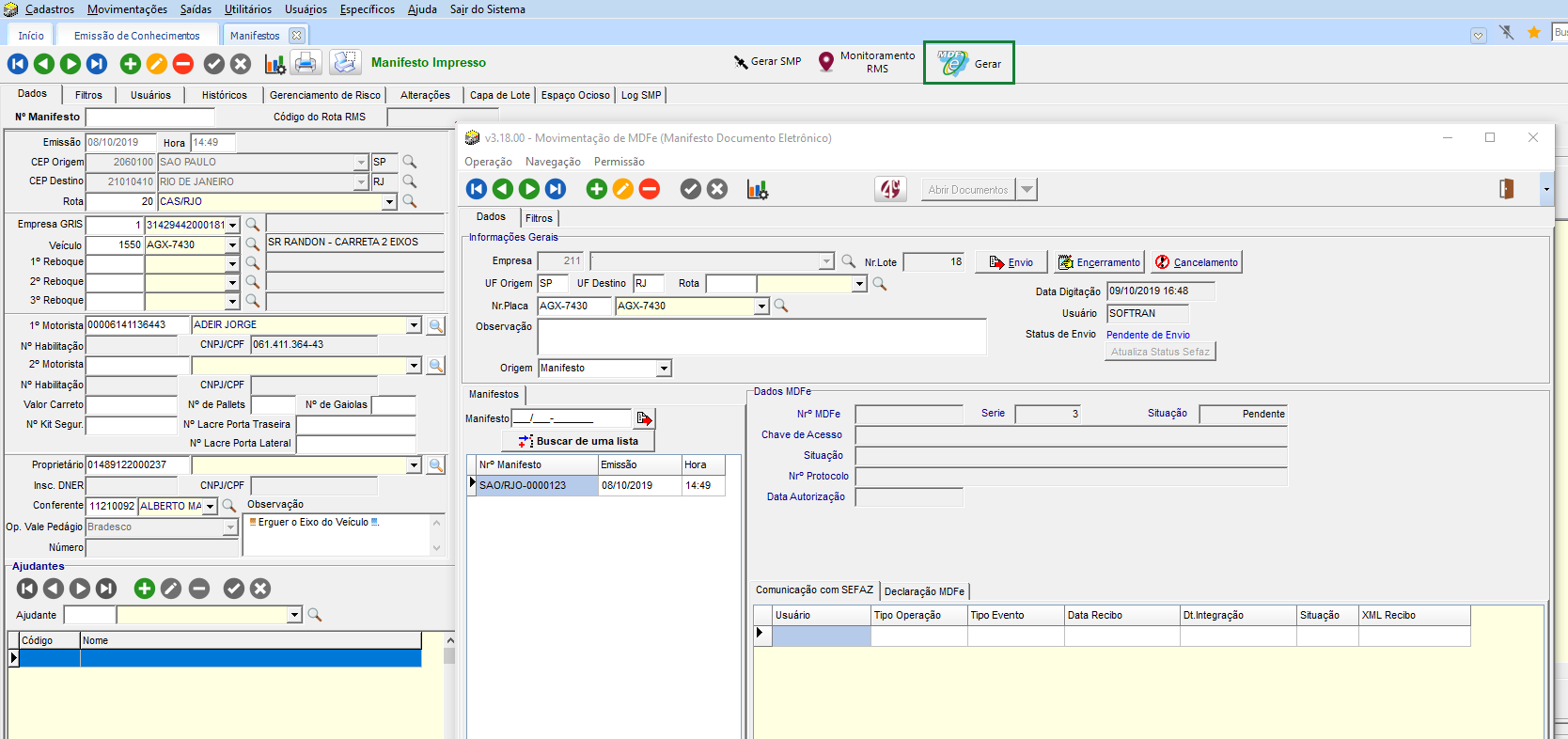Click the red delete record icon in main toolbar
The height and width of the screenshot is (739, 1568).
[x=183, y=64]
